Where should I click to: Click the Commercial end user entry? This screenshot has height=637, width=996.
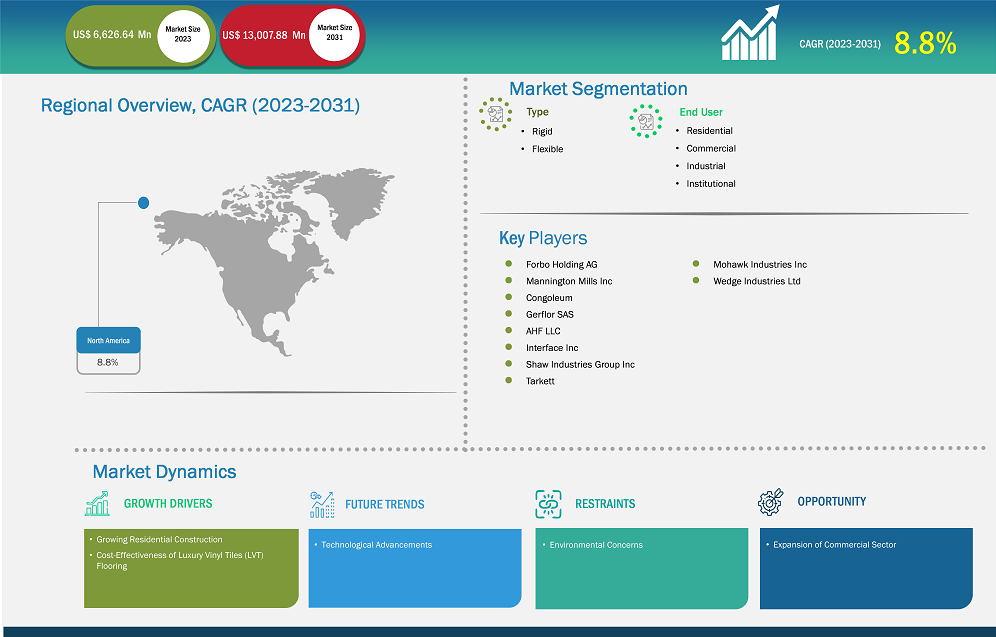point(711,148)
